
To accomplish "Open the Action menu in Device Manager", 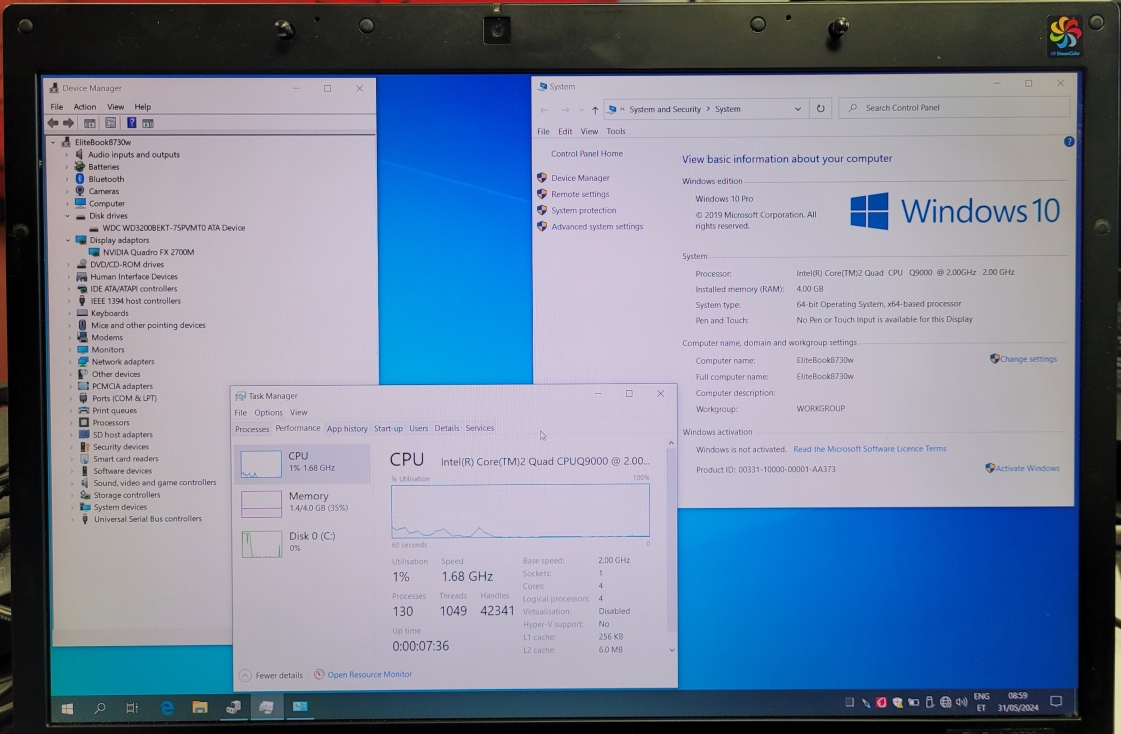I will click(x=85, y=107).
